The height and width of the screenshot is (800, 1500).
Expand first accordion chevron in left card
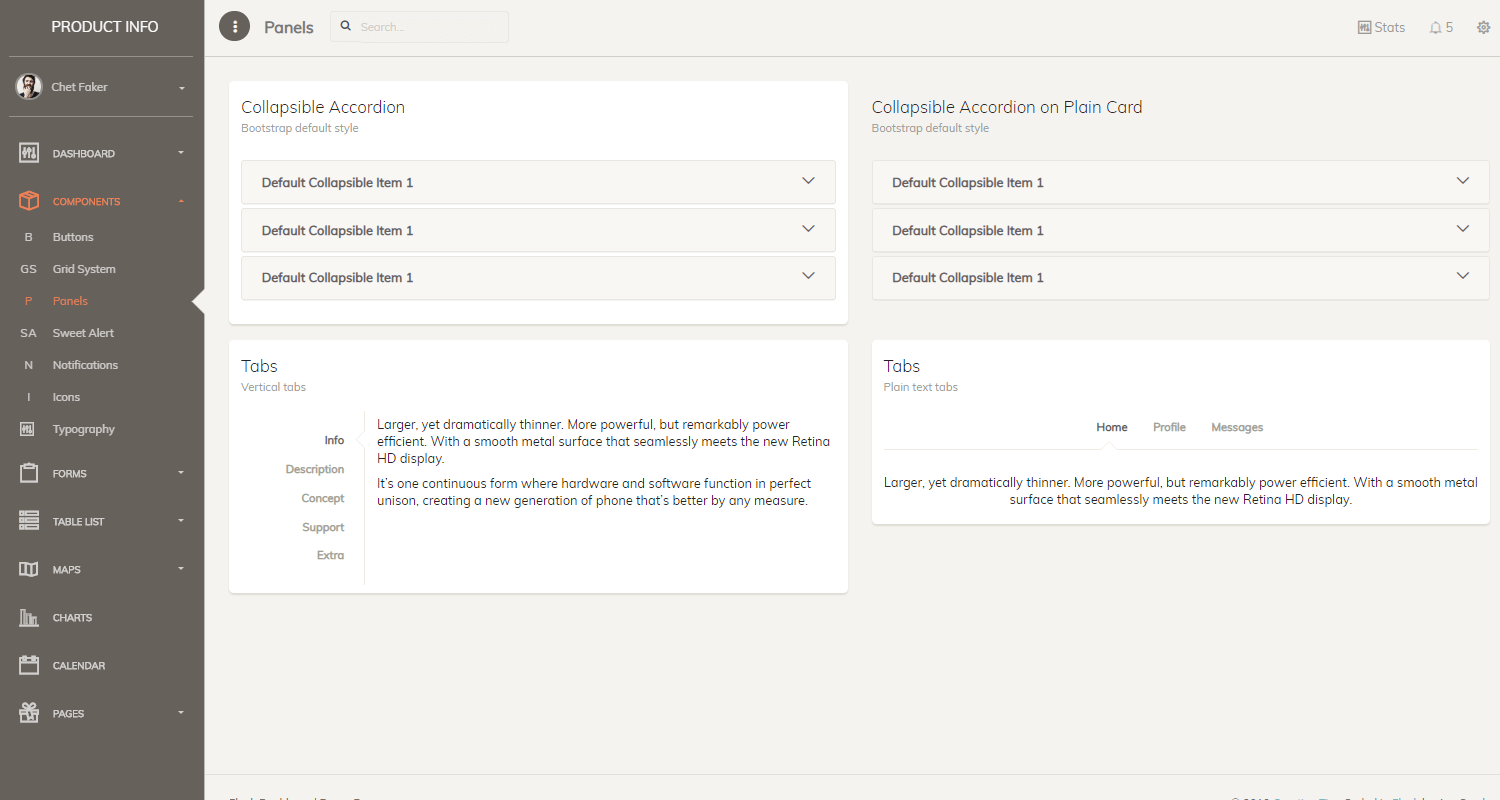(x=809, y=181)
